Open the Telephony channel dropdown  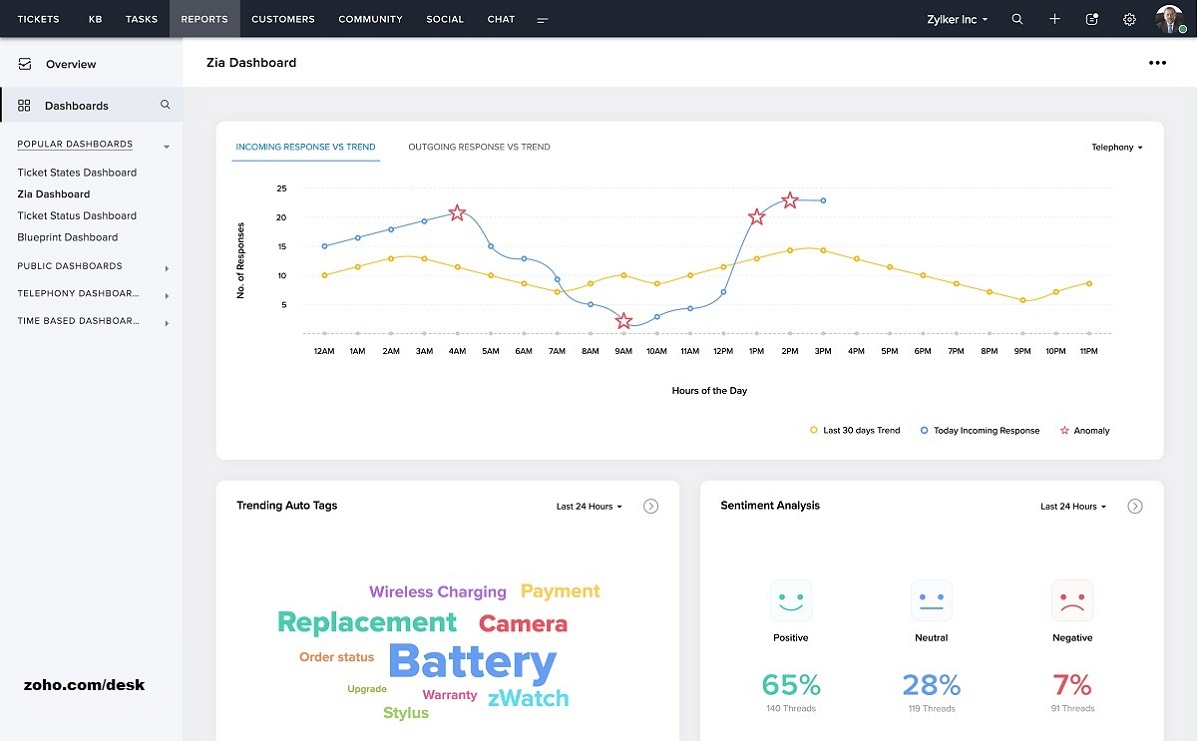[1117, 148]
